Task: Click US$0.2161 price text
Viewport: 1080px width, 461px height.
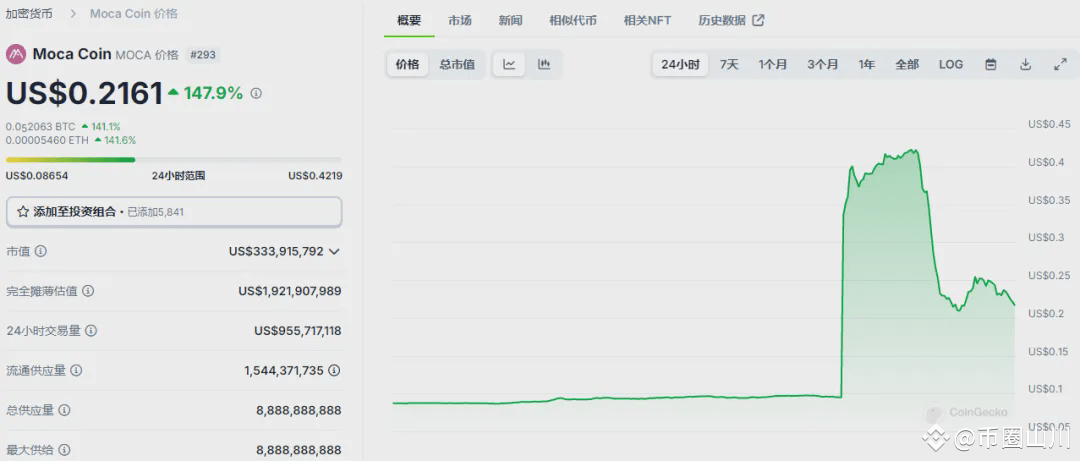Action: pos(85,94)
